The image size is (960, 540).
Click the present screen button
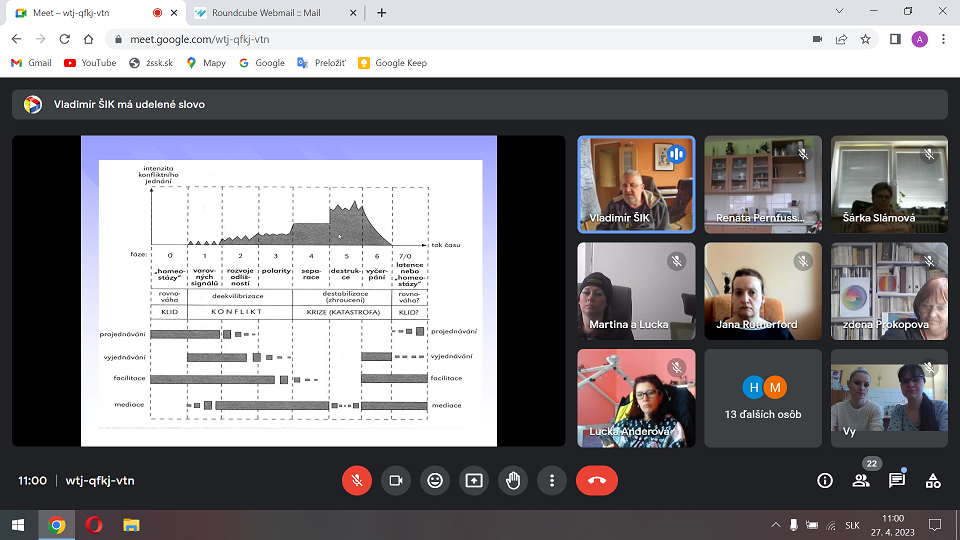[474, 480]
